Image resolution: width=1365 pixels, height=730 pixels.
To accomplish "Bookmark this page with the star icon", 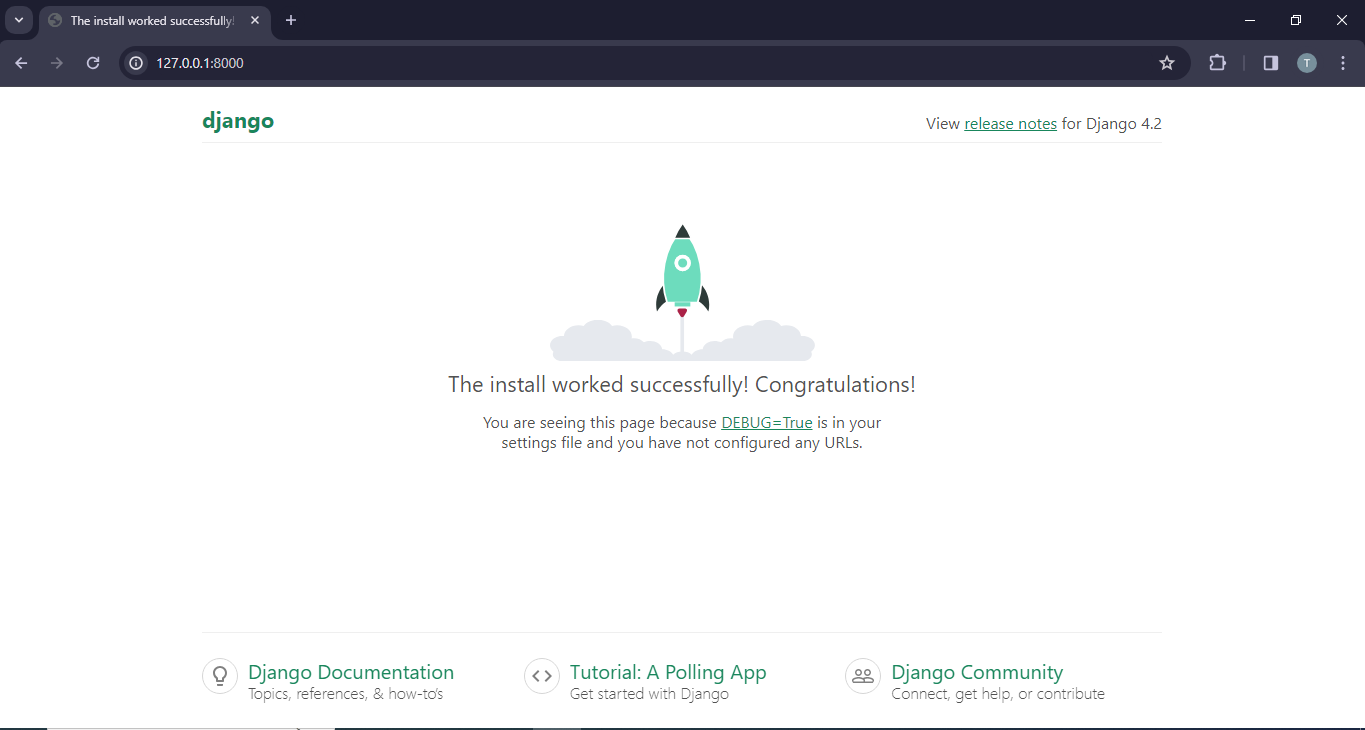I will pyautogui.click(x=1167, y=63).
